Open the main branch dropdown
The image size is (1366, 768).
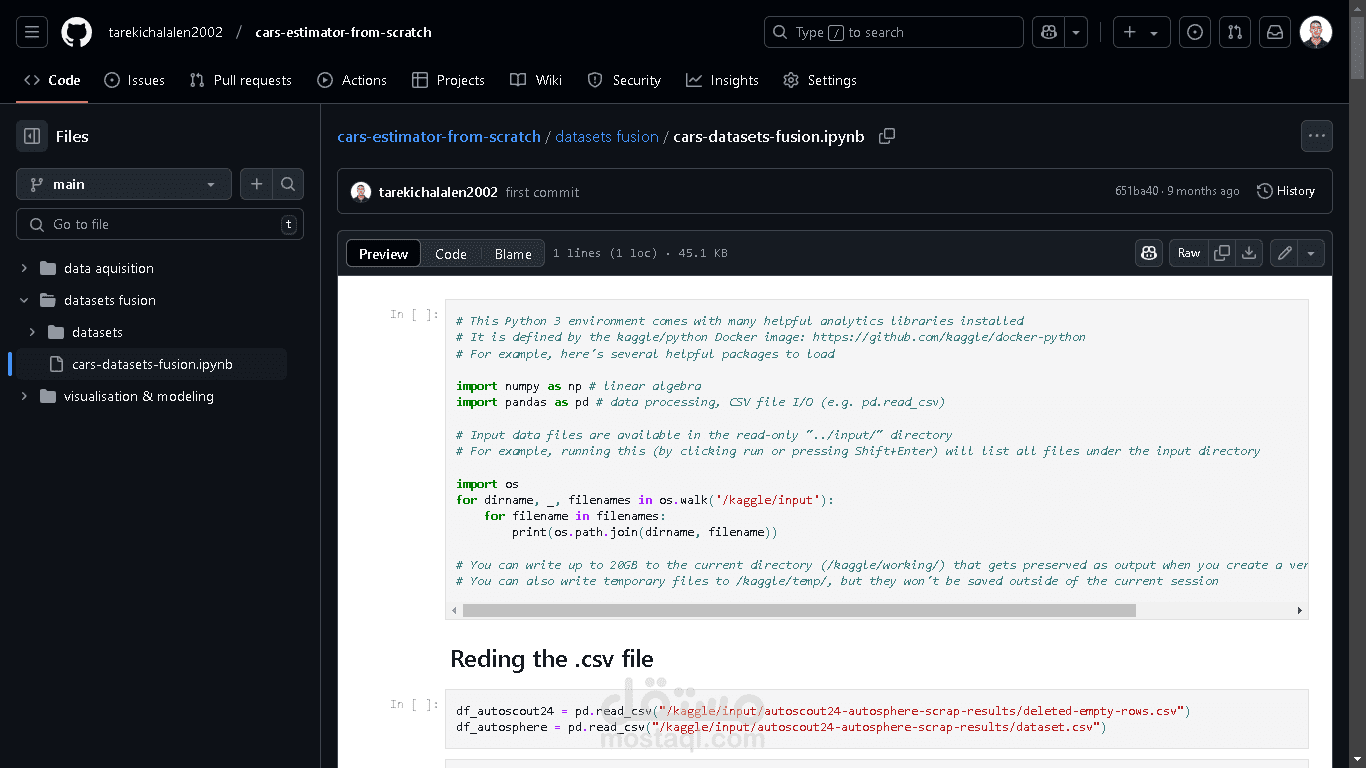[x=124, y=184]
